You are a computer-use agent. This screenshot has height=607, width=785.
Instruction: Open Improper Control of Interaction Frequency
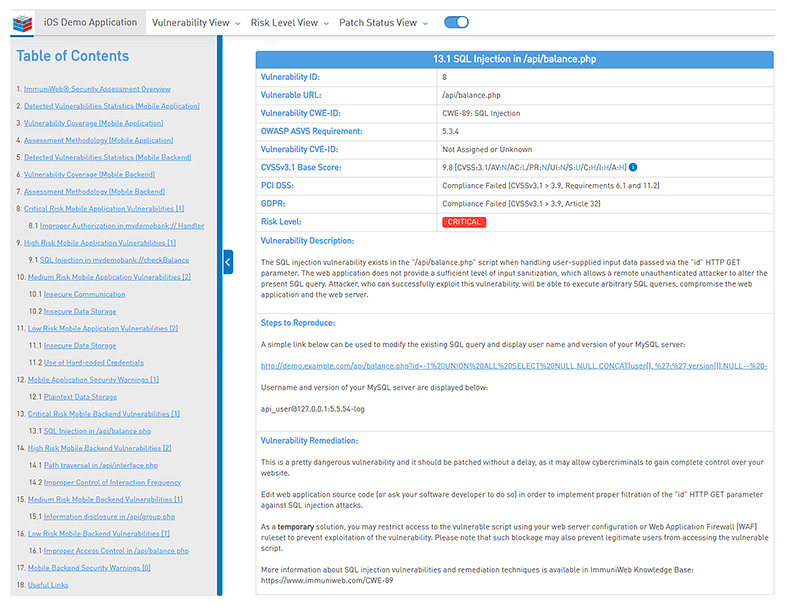[x=112, y=482]
